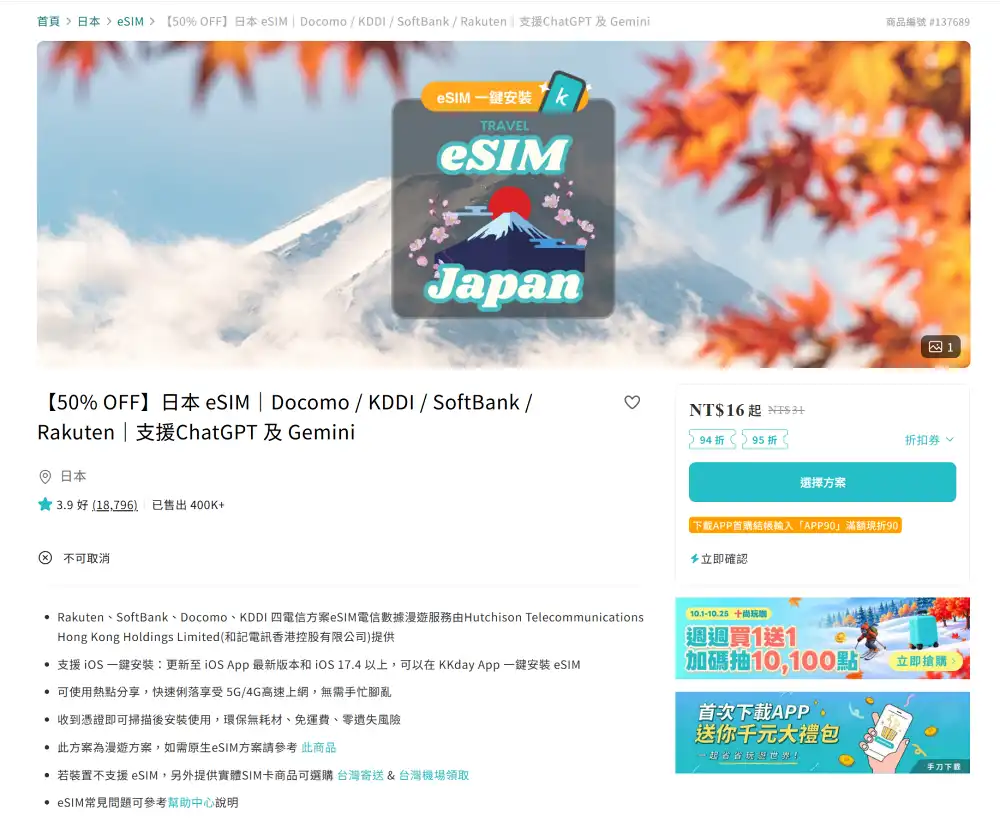Open the 18,796 reviews link
Viewport: 1000px width, 834px height.
pos(115,505)
